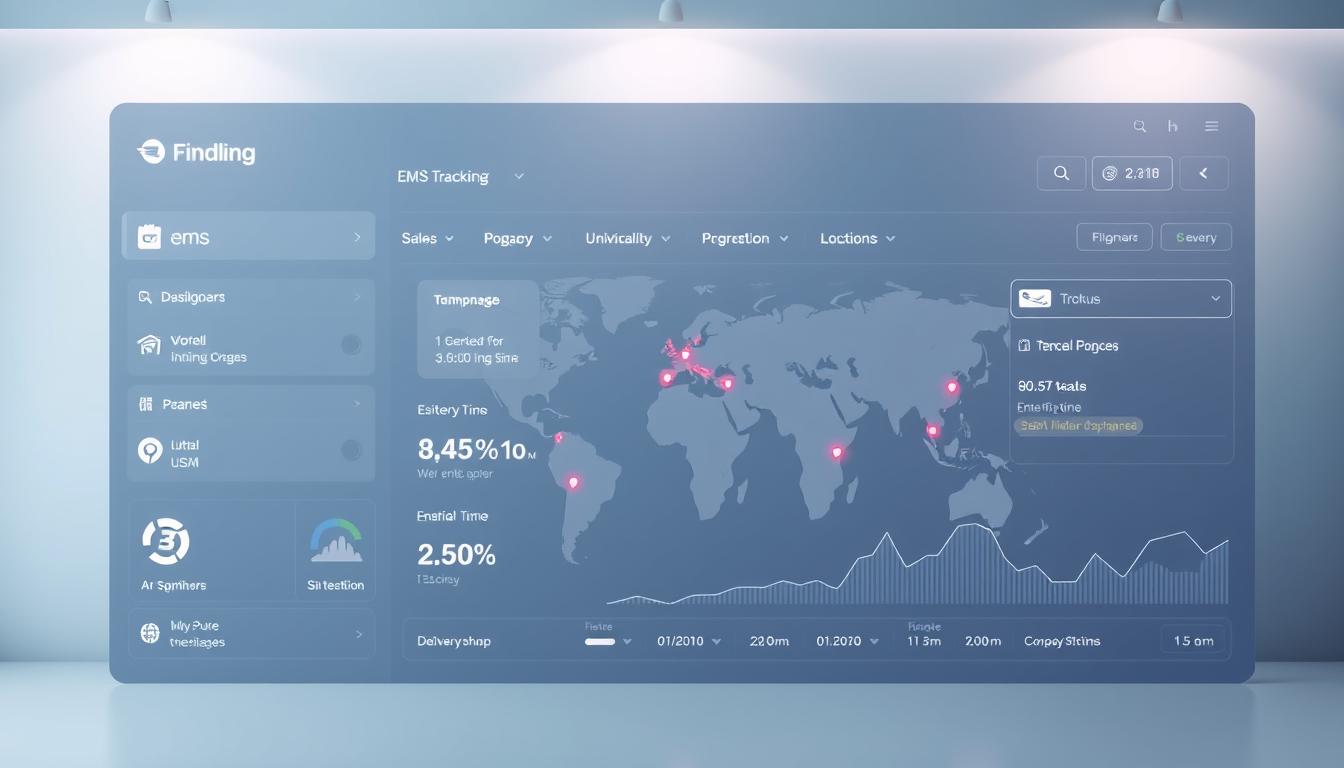Toggle the Lutal USM switch
This screenshot has height=768, width=1344.
[351, 450]
